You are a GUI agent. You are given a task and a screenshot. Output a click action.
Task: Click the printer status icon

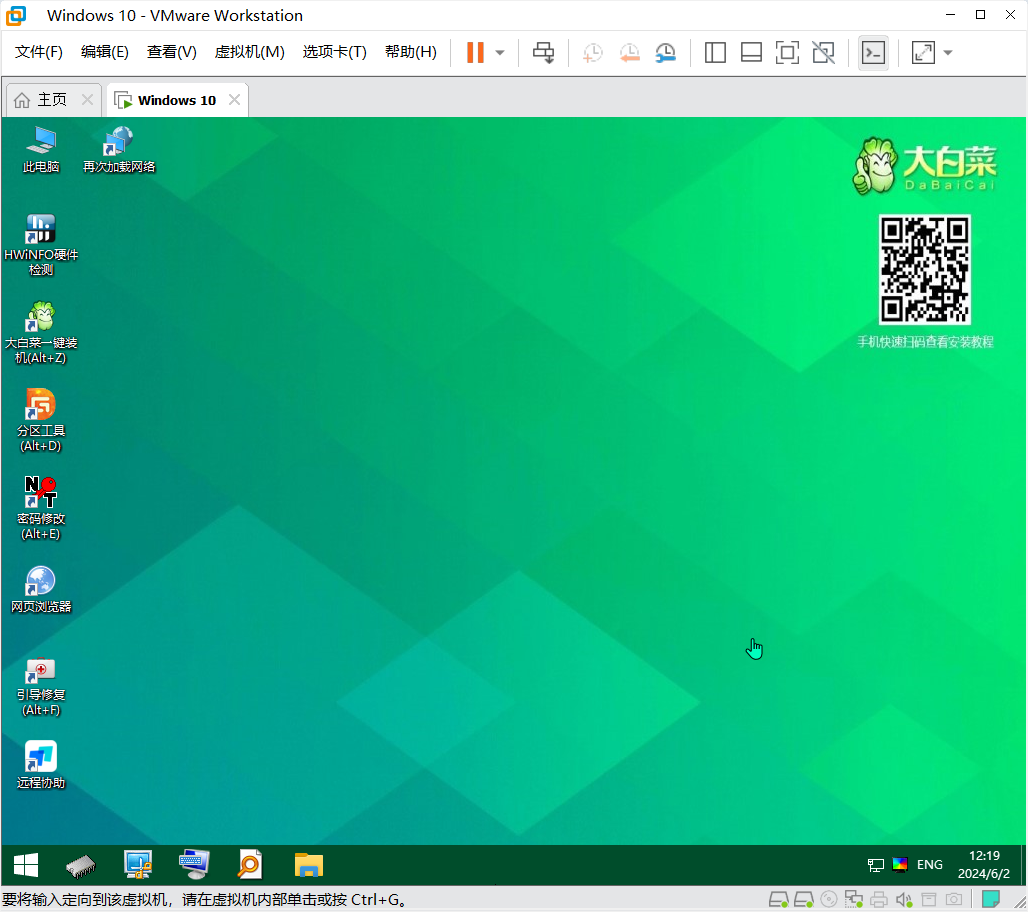click(x=879, y=900)
